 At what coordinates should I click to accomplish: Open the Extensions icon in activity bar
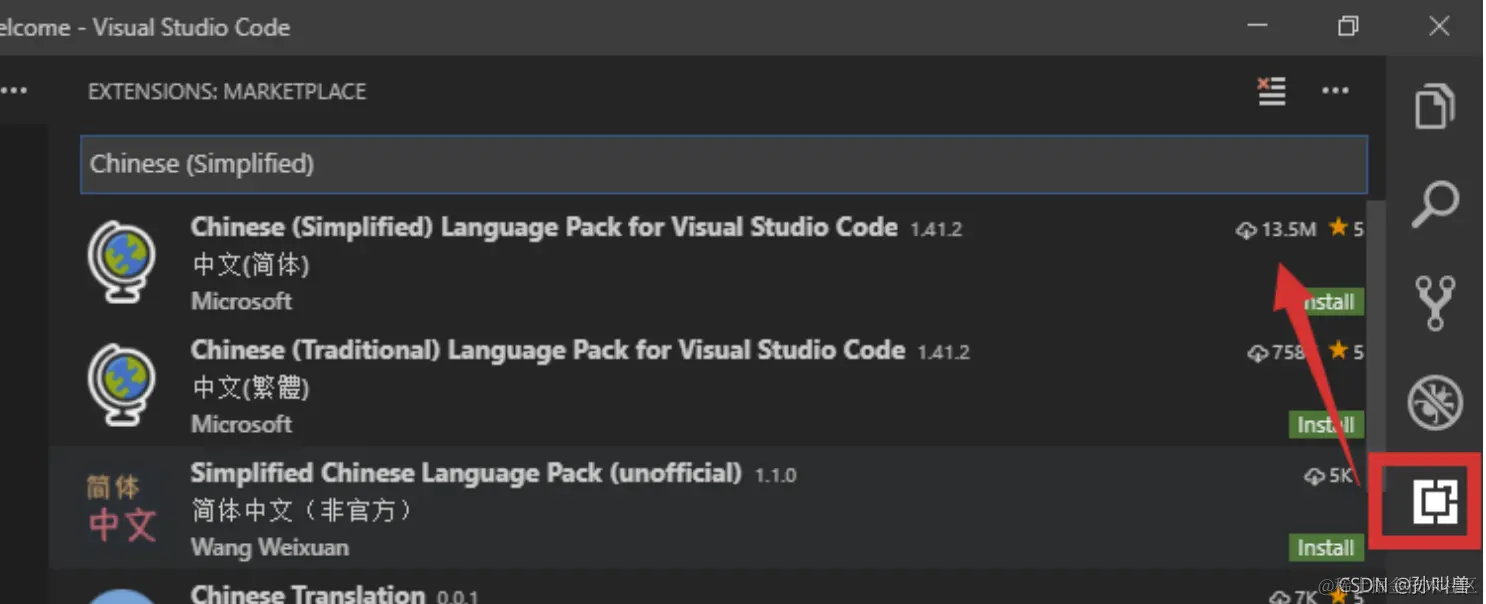point(1435,501)
